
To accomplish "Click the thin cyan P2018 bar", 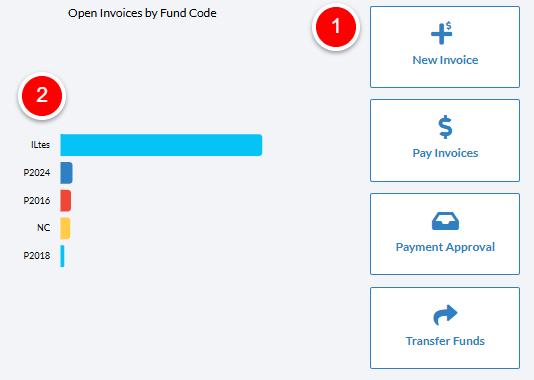I will pos(62,256).
